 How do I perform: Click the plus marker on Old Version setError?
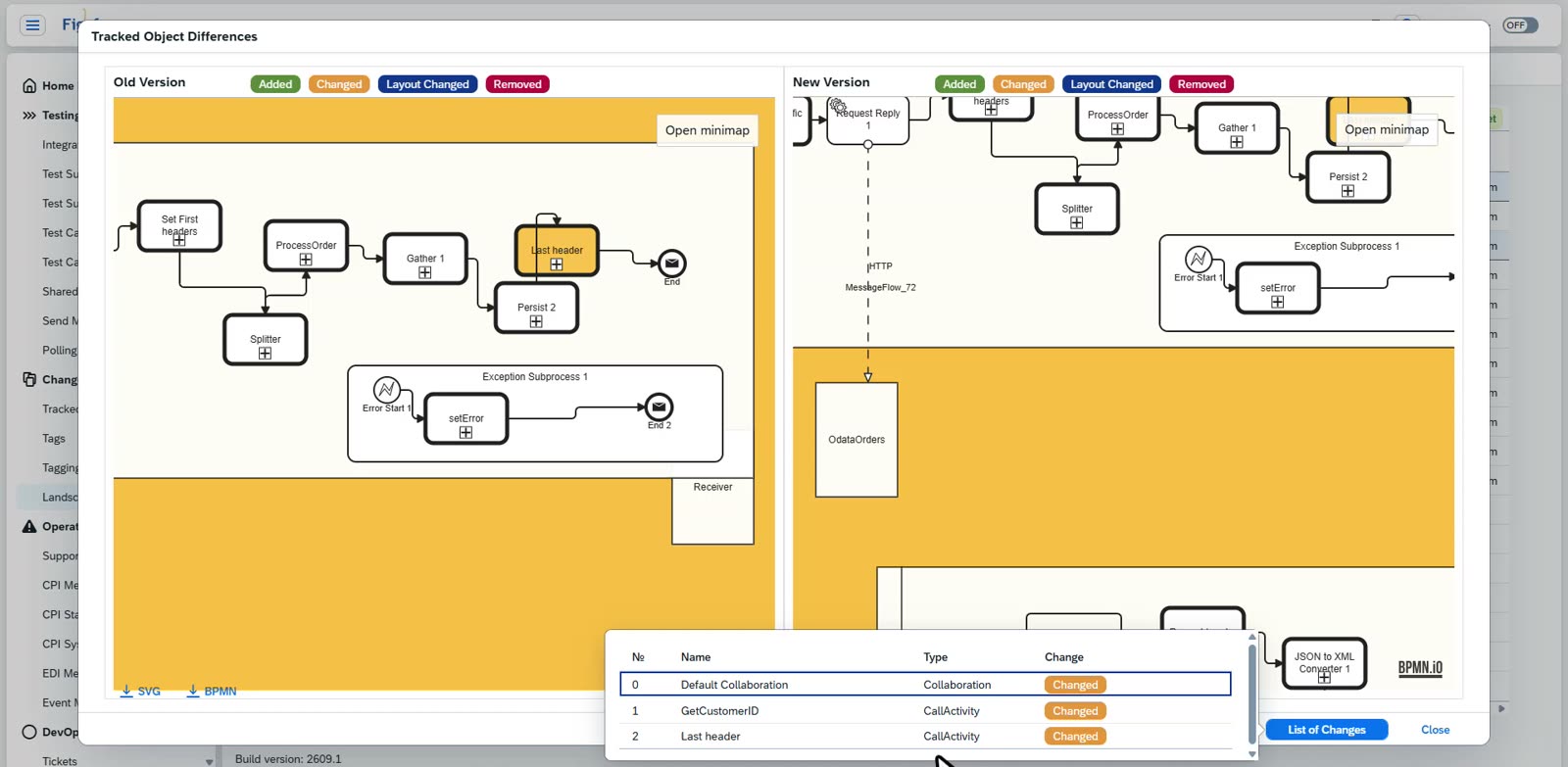pyautogui.click(x=465, y=432)
